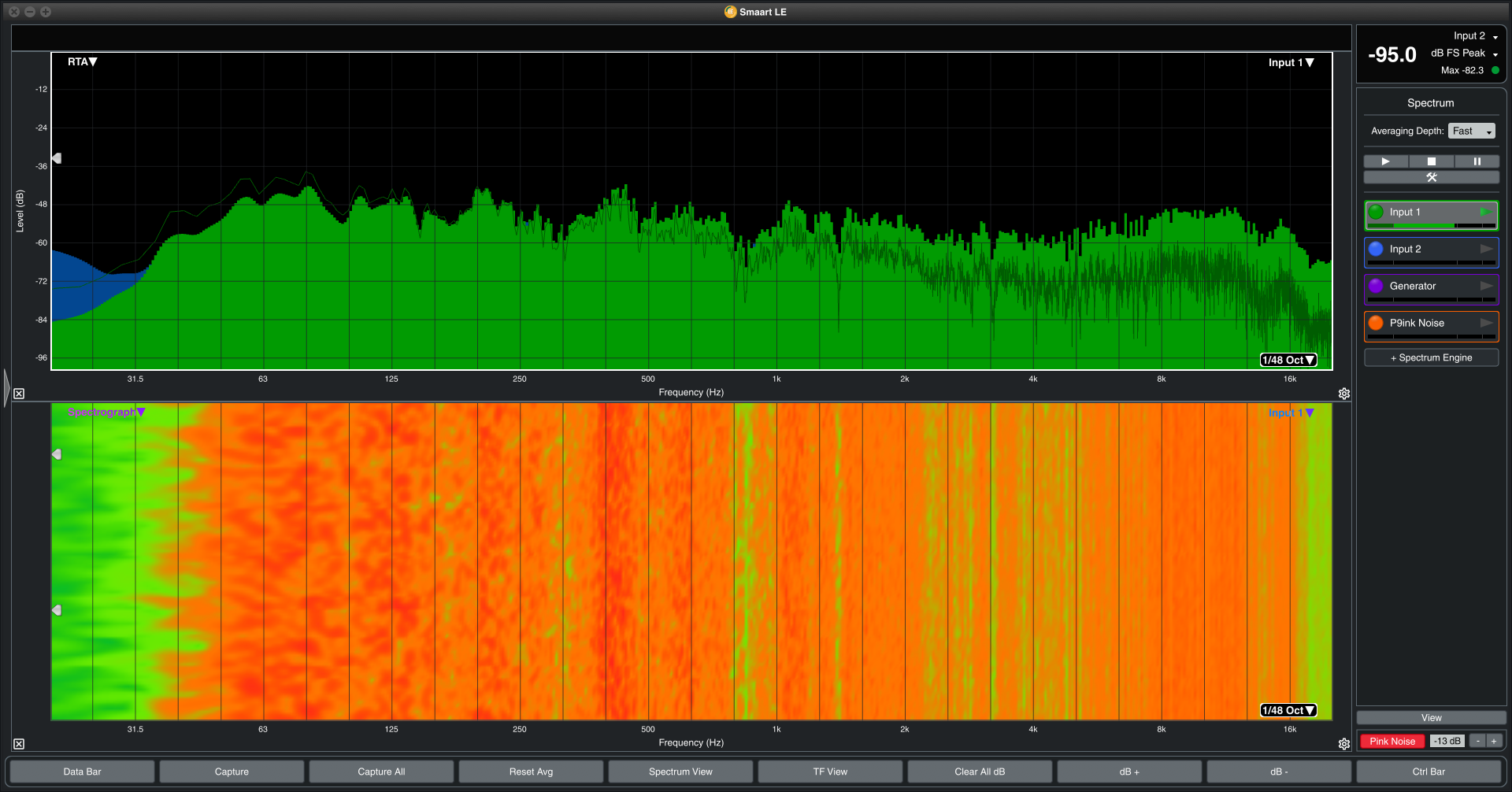Open RTA graph settings gear icon
This screenshot has width=1512, height=792.
coord(1344,394)
